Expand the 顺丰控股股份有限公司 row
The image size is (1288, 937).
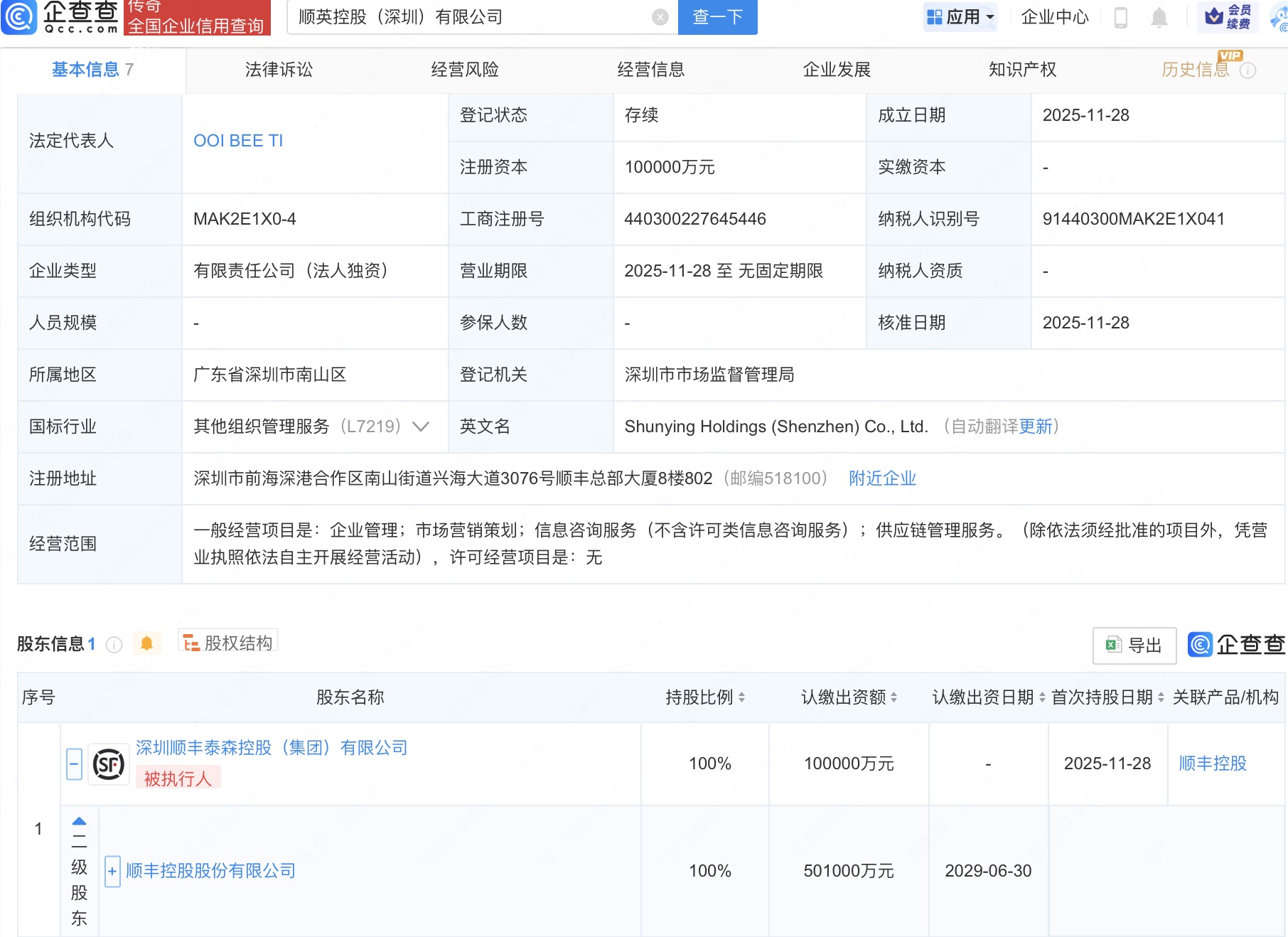[112, 872]
